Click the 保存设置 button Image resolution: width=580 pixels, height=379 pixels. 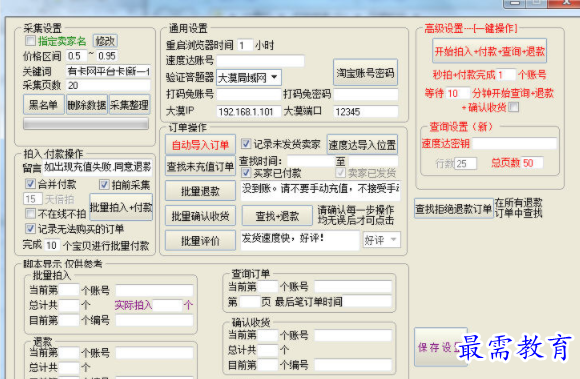[441, 347]
